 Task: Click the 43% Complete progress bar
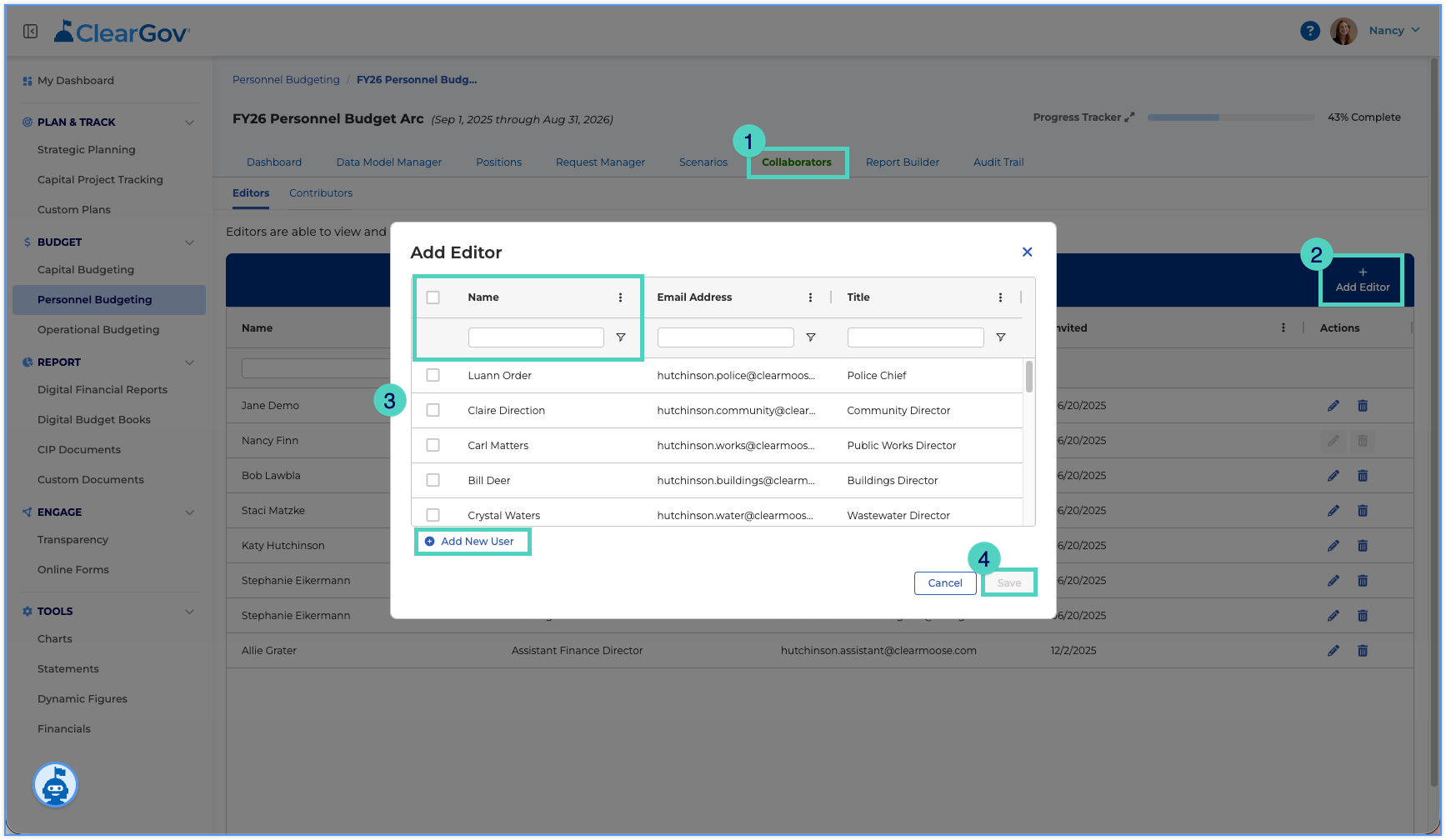coord(1230,117)
